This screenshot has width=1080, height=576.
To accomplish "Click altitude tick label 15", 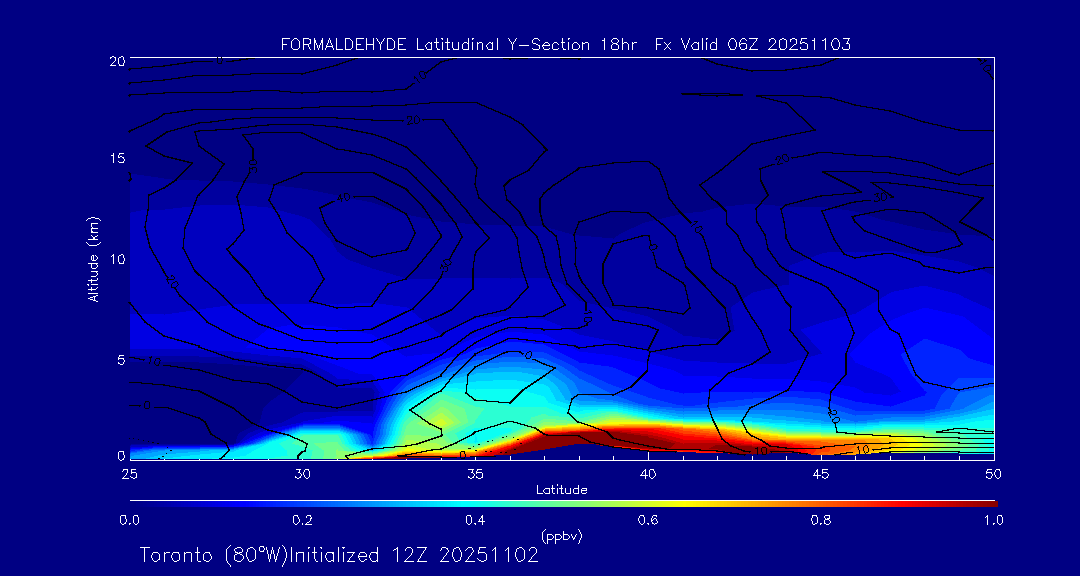I will 116,159.
